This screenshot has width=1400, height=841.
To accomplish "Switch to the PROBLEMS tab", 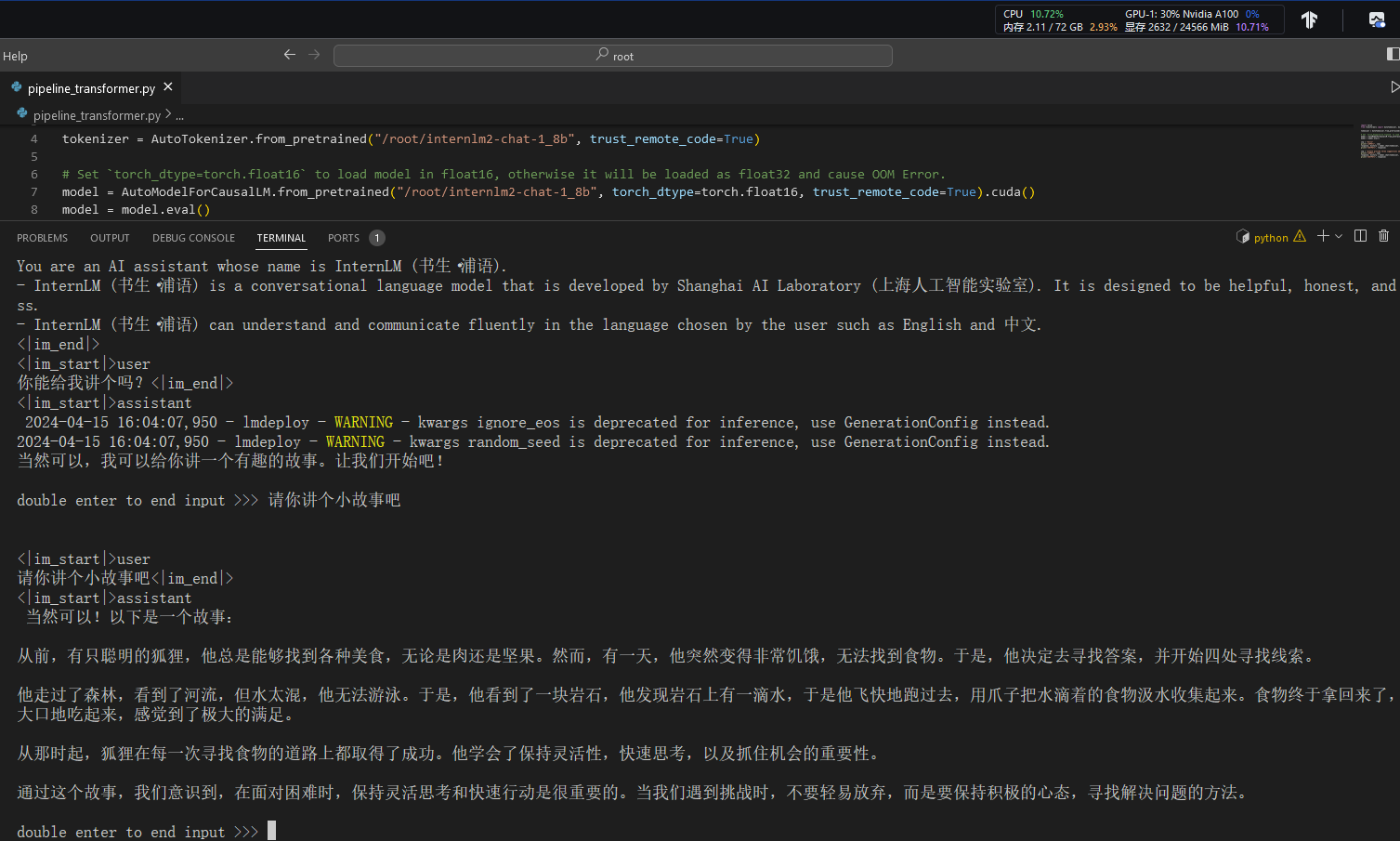I will pyautogui.click(x=42, y=238).
